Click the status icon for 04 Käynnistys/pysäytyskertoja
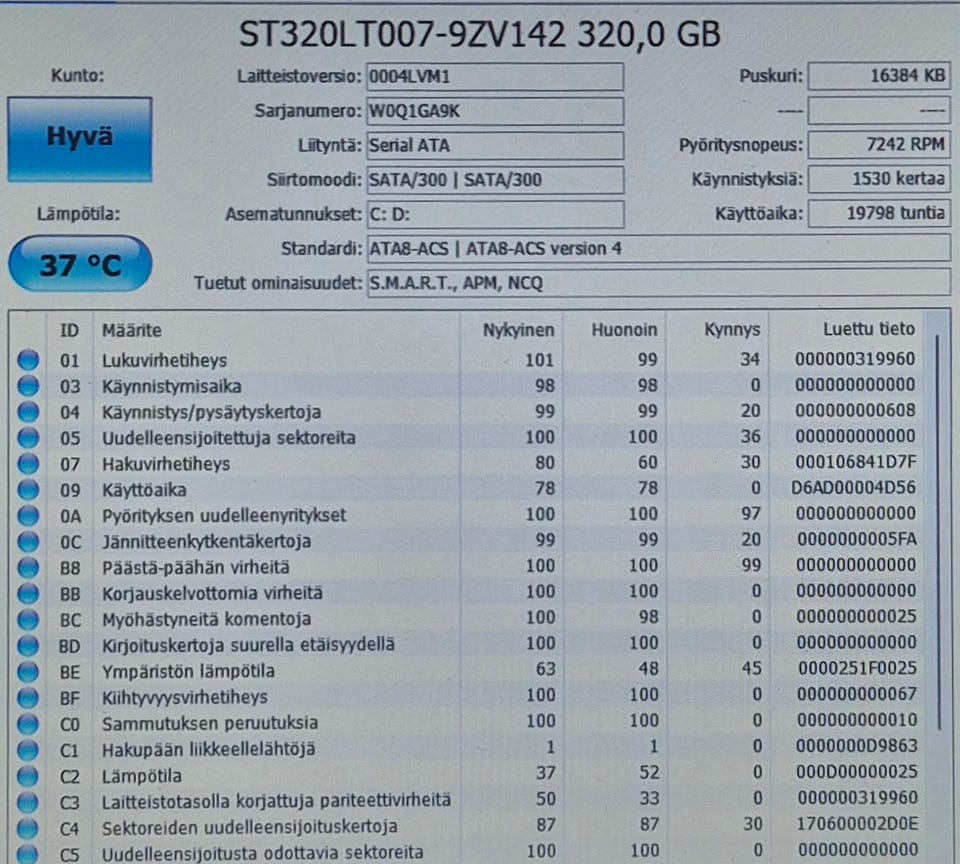Screen dimensions: 960x864 (28, 411)
